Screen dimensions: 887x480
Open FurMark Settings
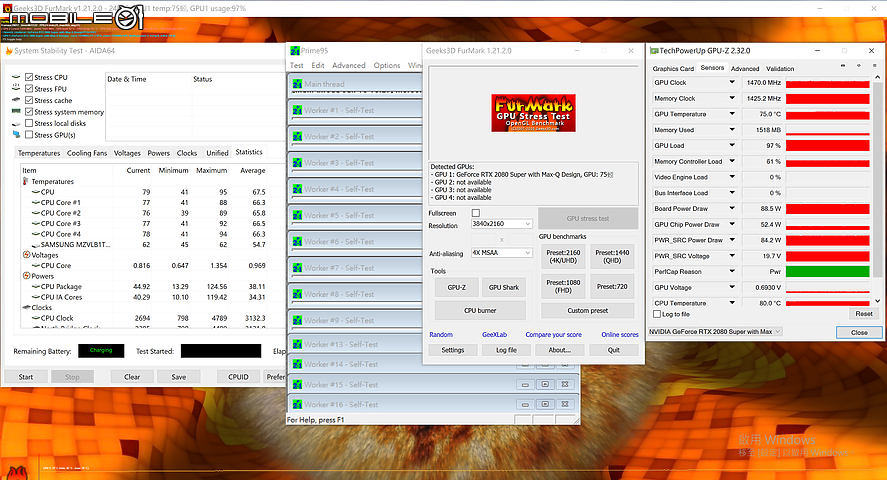tap(453, 350)
